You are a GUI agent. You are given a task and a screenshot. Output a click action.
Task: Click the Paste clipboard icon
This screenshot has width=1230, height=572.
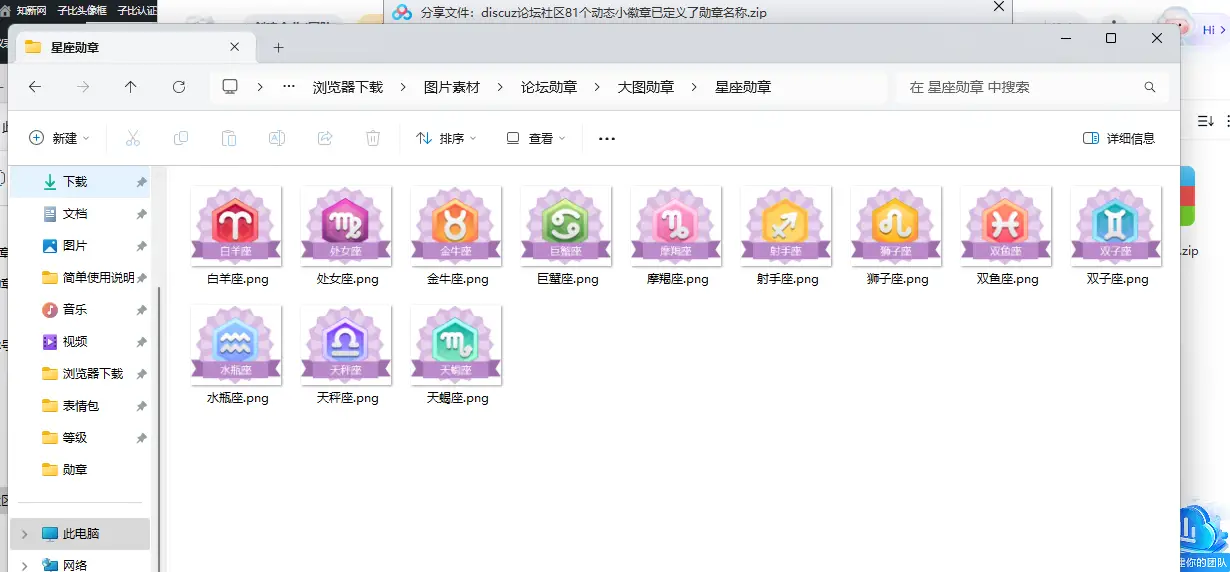[228, 138]
